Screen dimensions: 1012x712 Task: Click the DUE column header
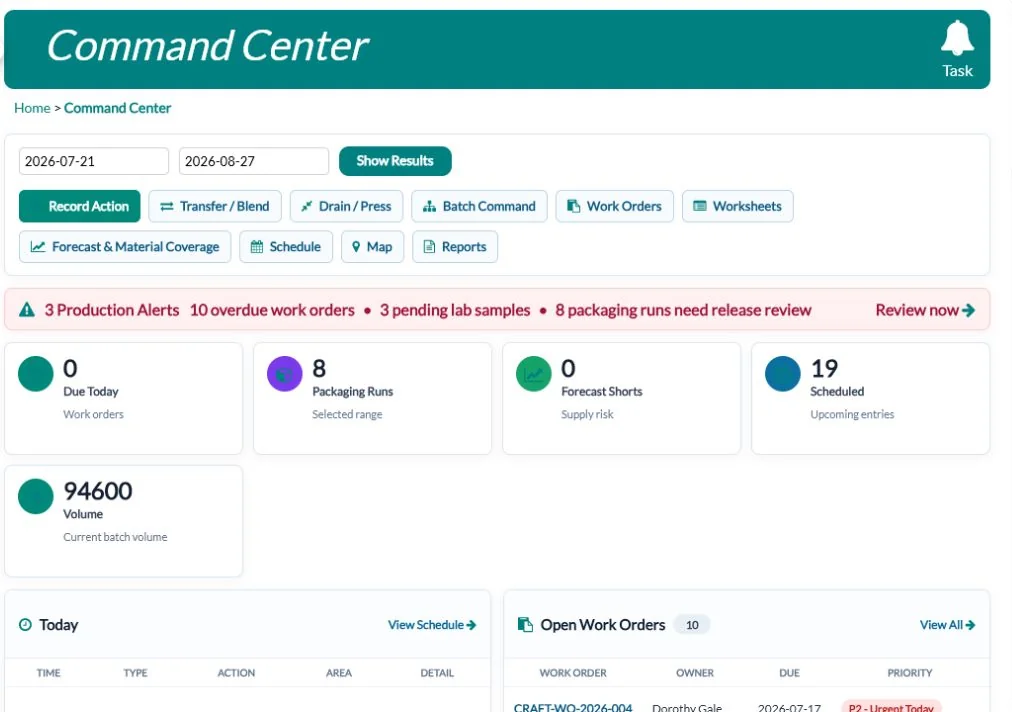[789, 673]
